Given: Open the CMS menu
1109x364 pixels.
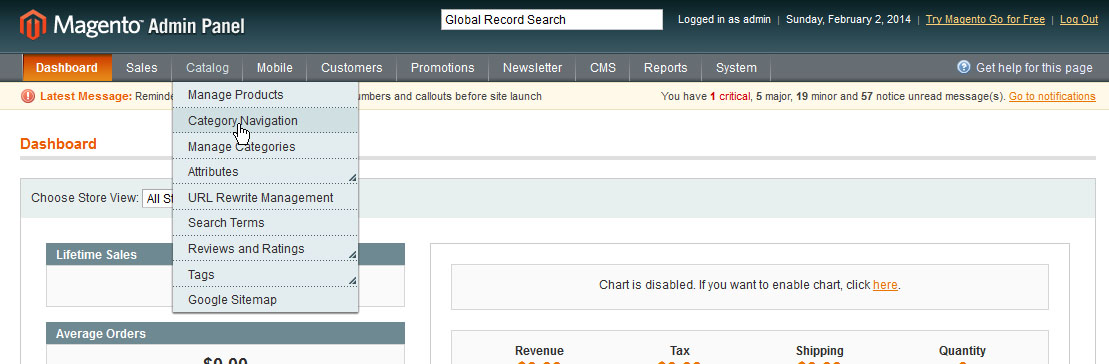Looking at the screenshot, I should (x=603, y=68).
